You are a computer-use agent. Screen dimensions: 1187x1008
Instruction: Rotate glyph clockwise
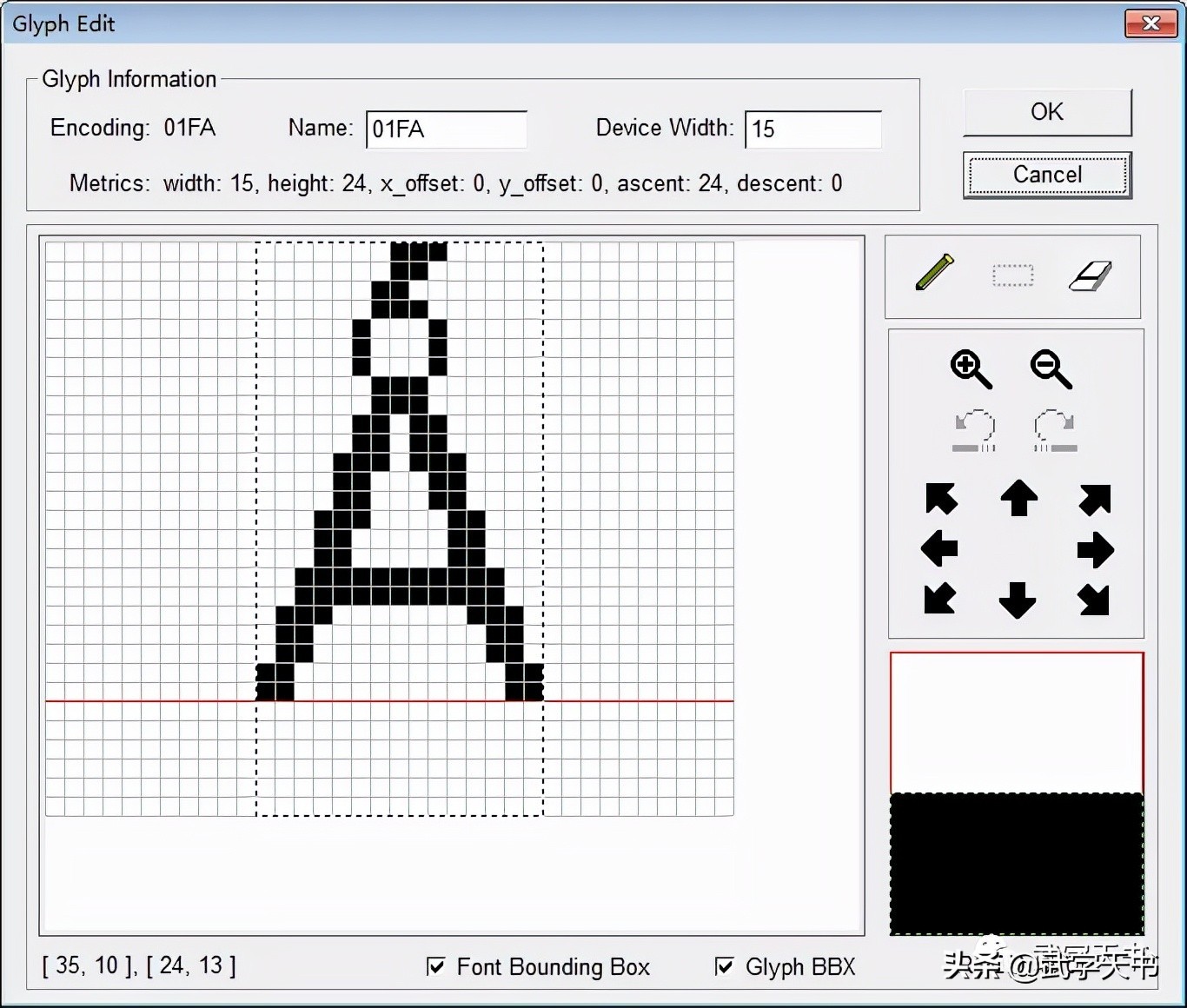pyautogui.click(x=1055, y=431)
